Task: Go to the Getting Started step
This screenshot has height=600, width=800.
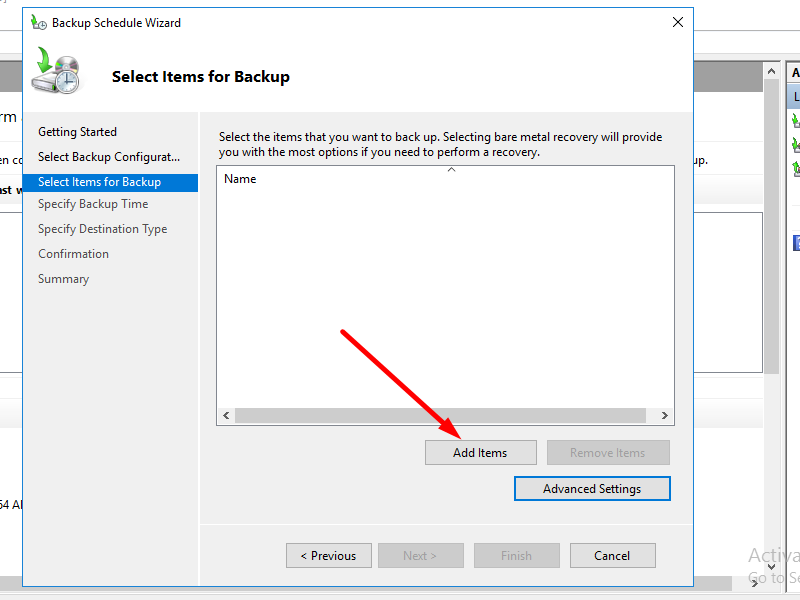Action: tap(77, 132)
